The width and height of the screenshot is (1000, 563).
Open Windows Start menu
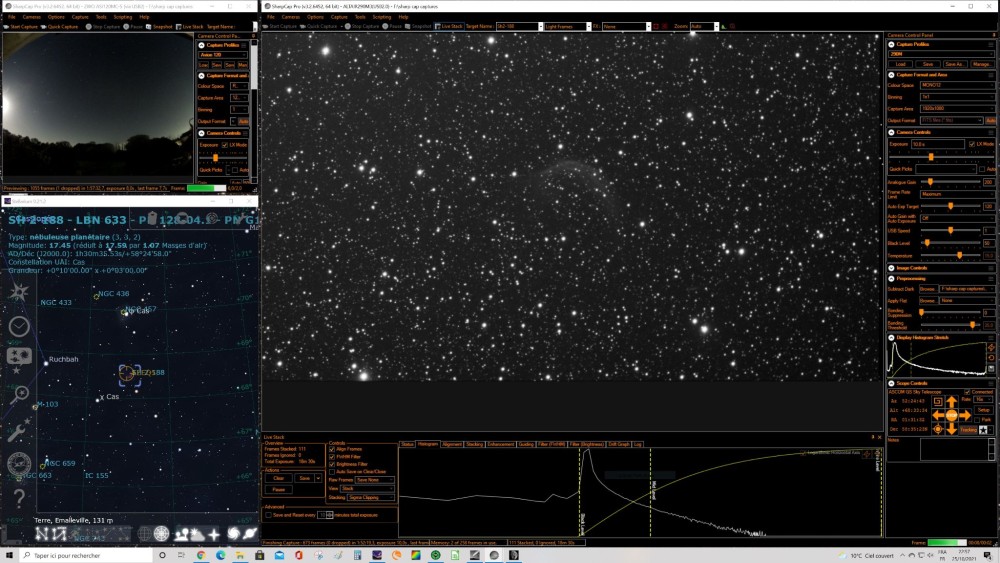tap(9, 555)
